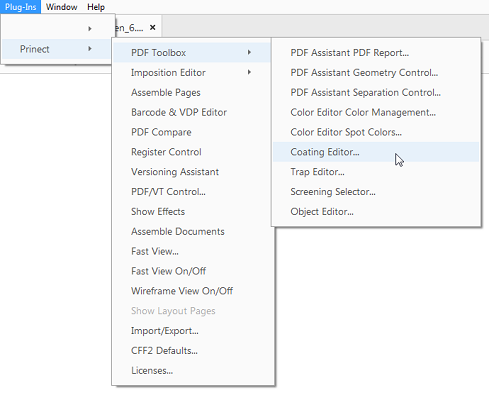
Task: Open the Help menu
Action: tap(96, 7)
